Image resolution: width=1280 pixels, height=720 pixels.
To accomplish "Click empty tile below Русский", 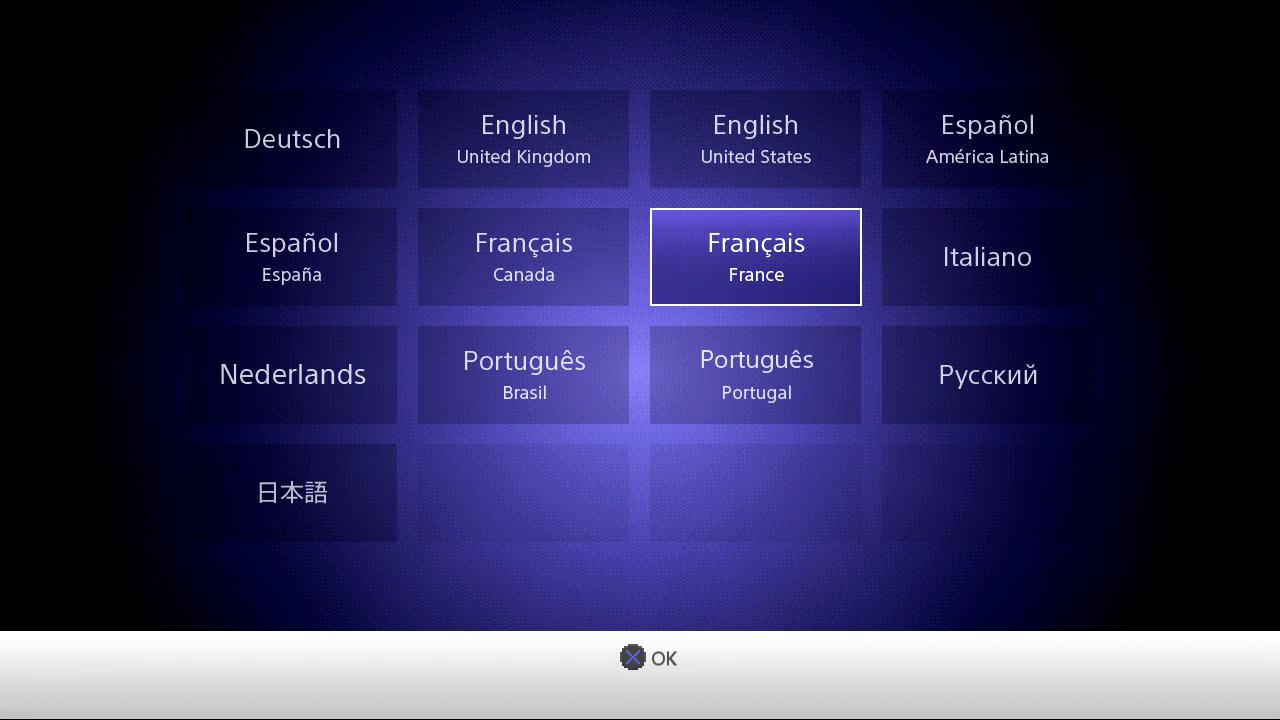I will [987, 493].
